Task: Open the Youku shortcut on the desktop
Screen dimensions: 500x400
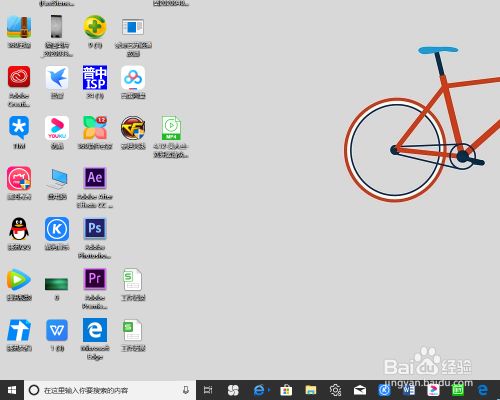Action: coord(57,128)
